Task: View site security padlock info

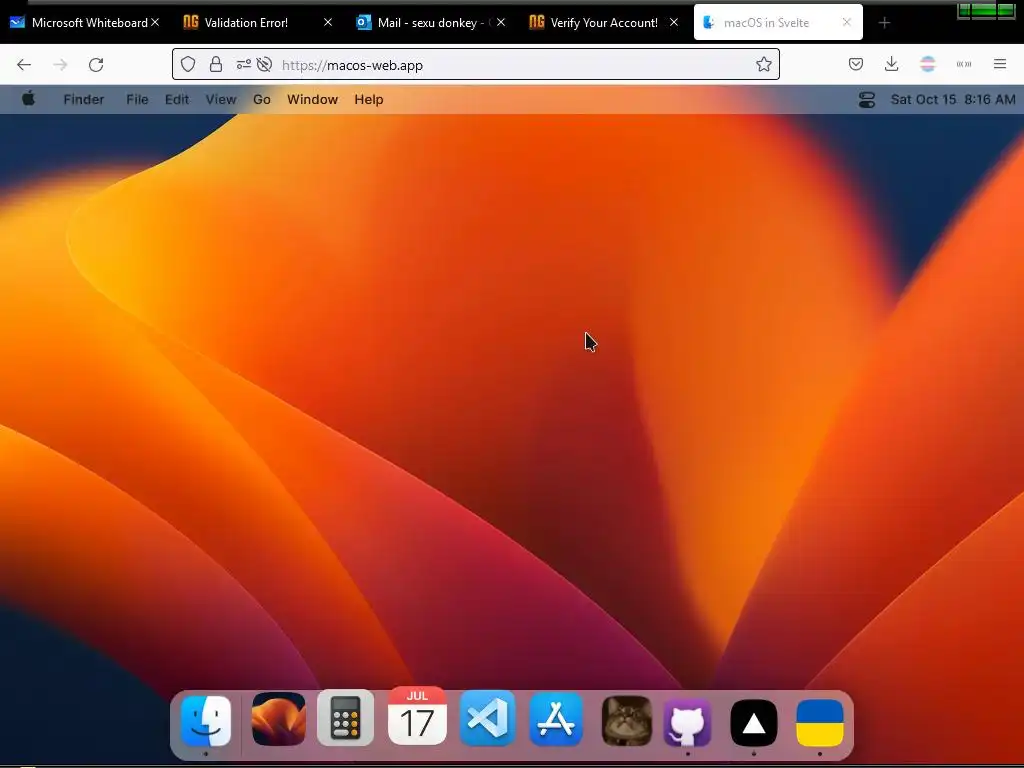Action: click(x=216, y=65)
